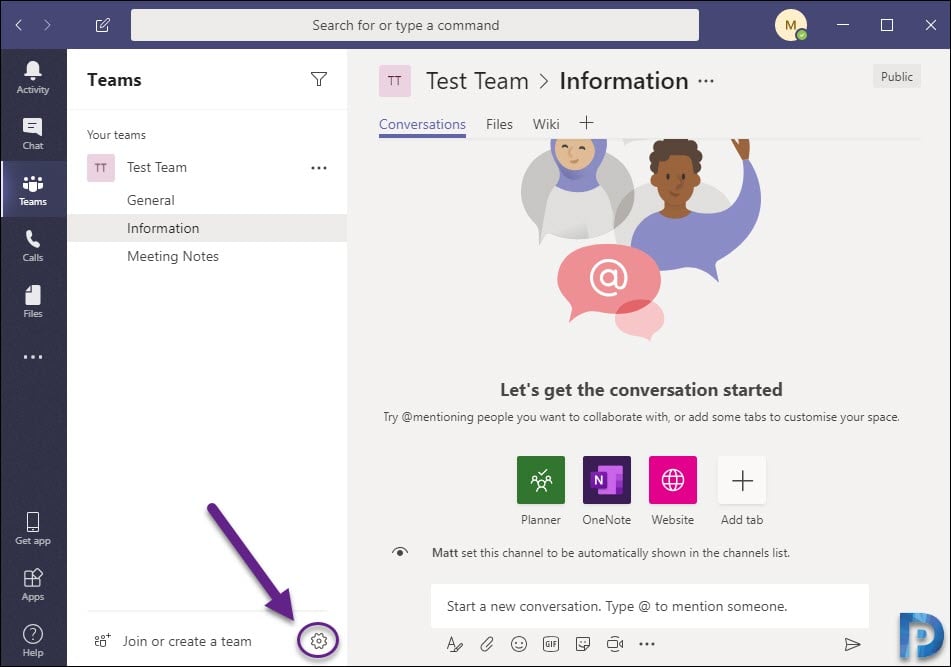Add the Website tab
The width and height of the screenshot is (951, 667).
click(673, 480)
